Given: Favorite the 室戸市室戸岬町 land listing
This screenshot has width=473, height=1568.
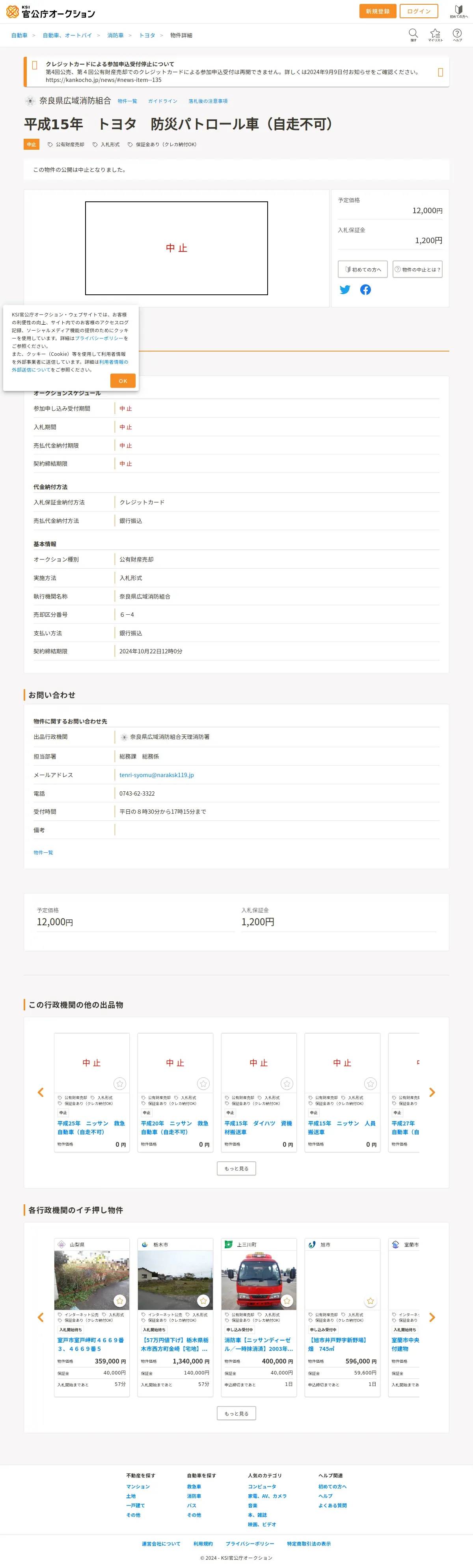Looking at the screenshot, I should pos(120,1301).
